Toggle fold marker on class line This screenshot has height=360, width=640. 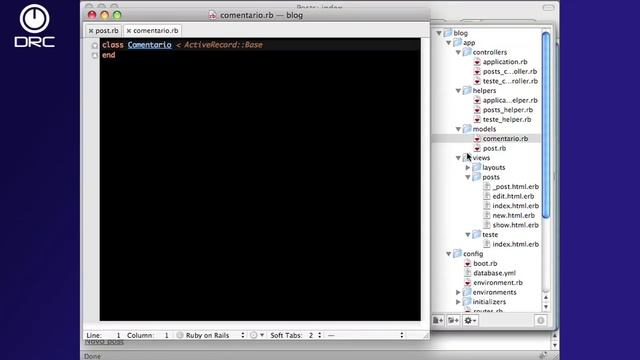[x=95, y=45]
